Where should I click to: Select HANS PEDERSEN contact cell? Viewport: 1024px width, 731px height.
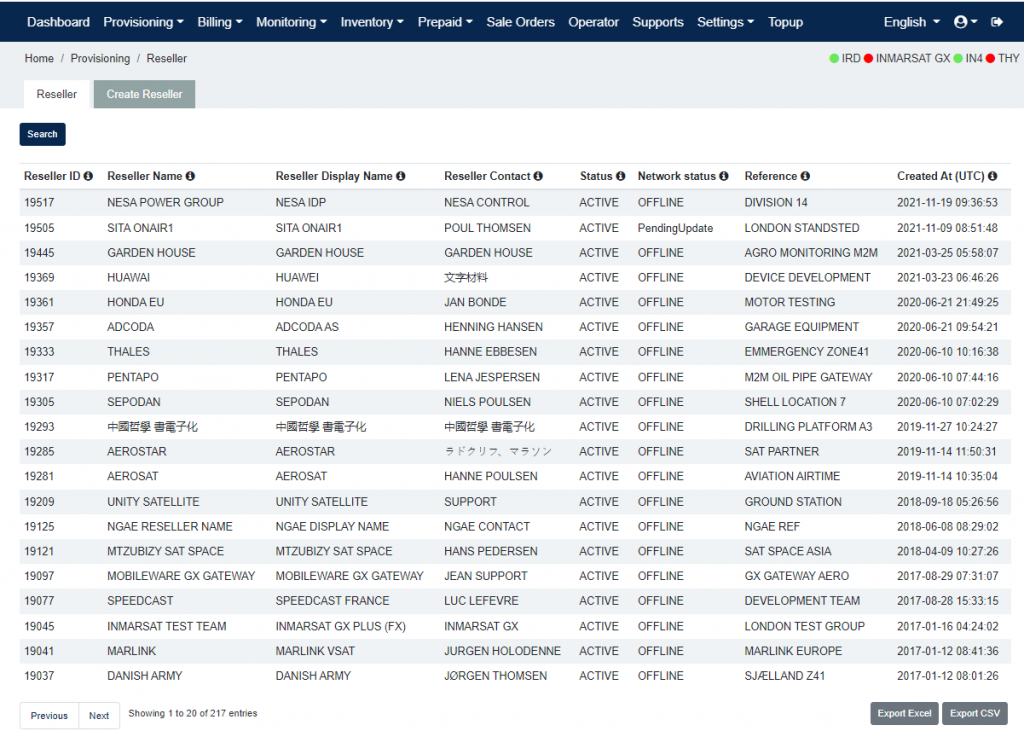pos(490,552)
